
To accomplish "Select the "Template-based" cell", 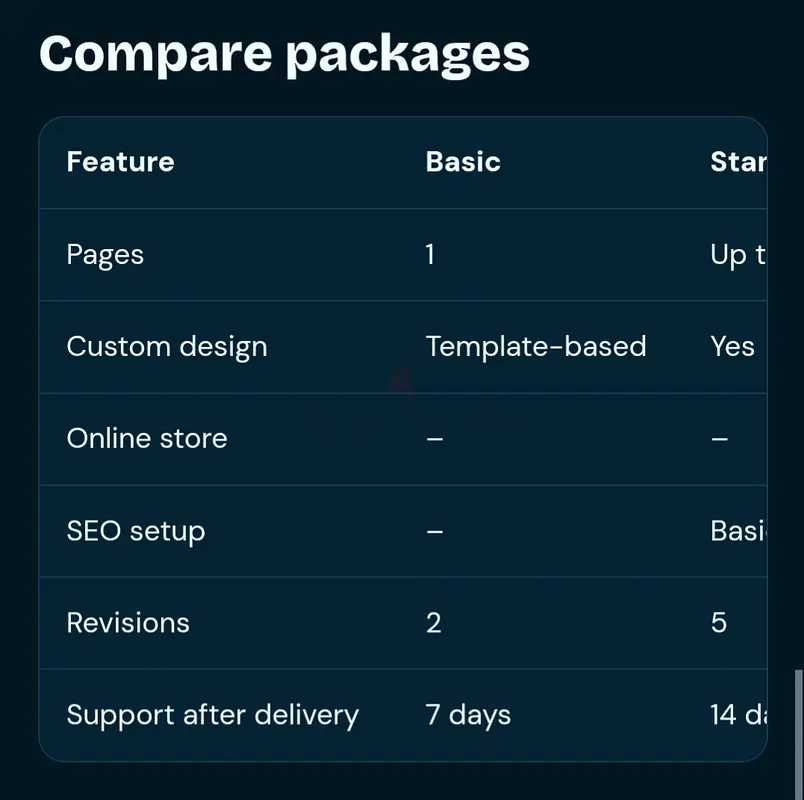I will point(536,346).
